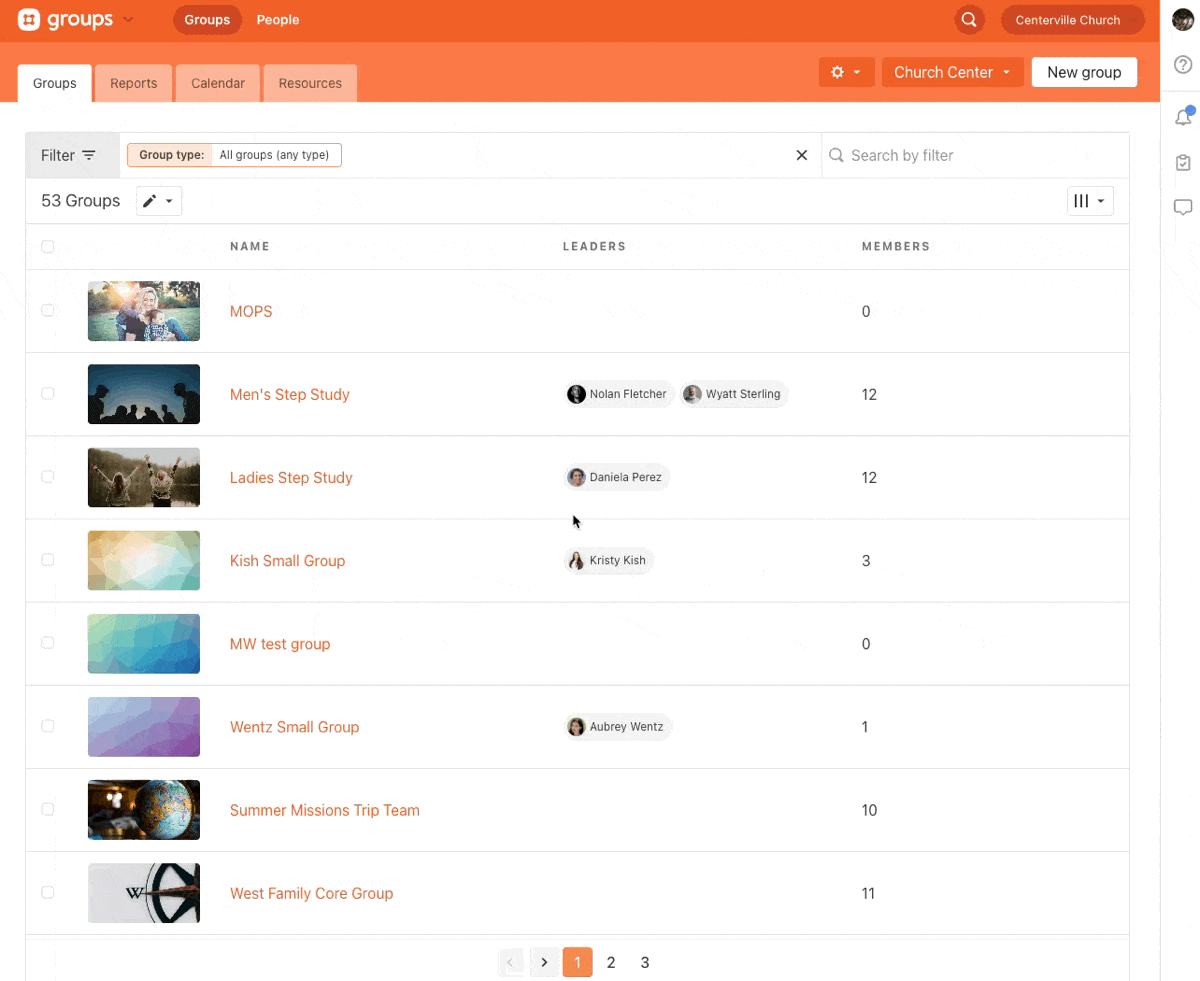Click the user profile avatar
The width and height of the screenshot is (1200, 981).
1183,20
